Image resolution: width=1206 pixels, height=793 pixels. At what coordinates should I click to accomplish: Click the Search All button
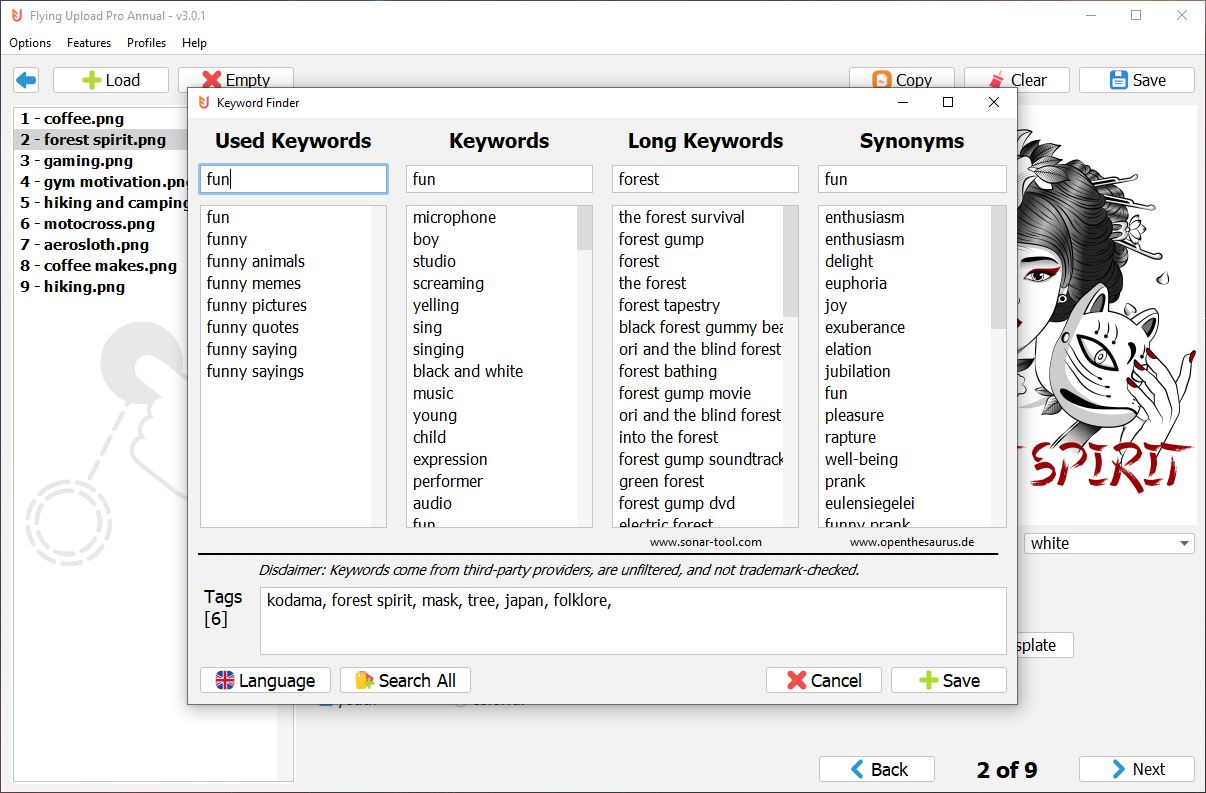(405, 680)
